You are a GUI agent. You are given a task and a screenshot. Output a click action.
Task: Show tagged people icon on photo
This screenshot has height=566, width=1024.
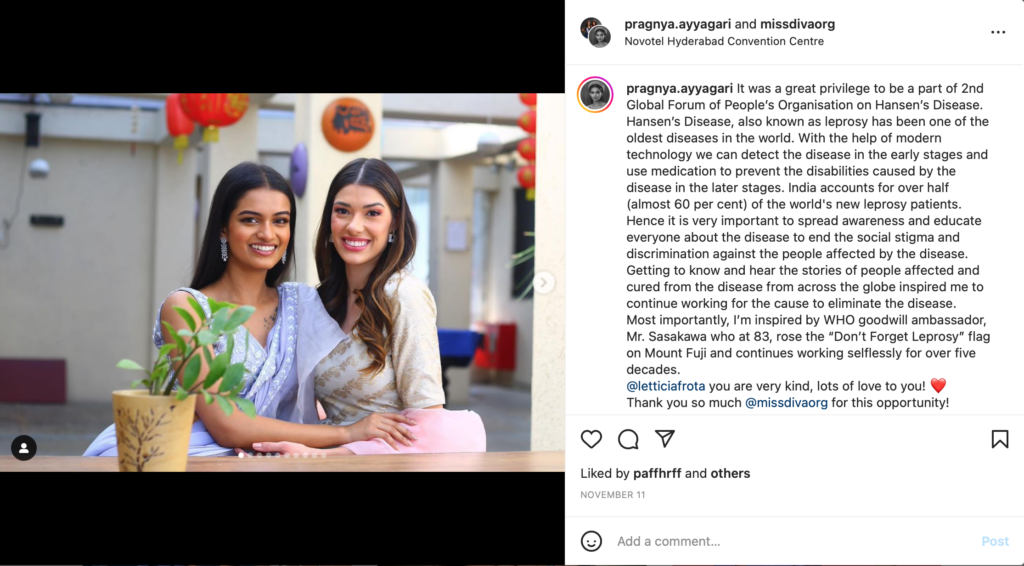point(24,448)
